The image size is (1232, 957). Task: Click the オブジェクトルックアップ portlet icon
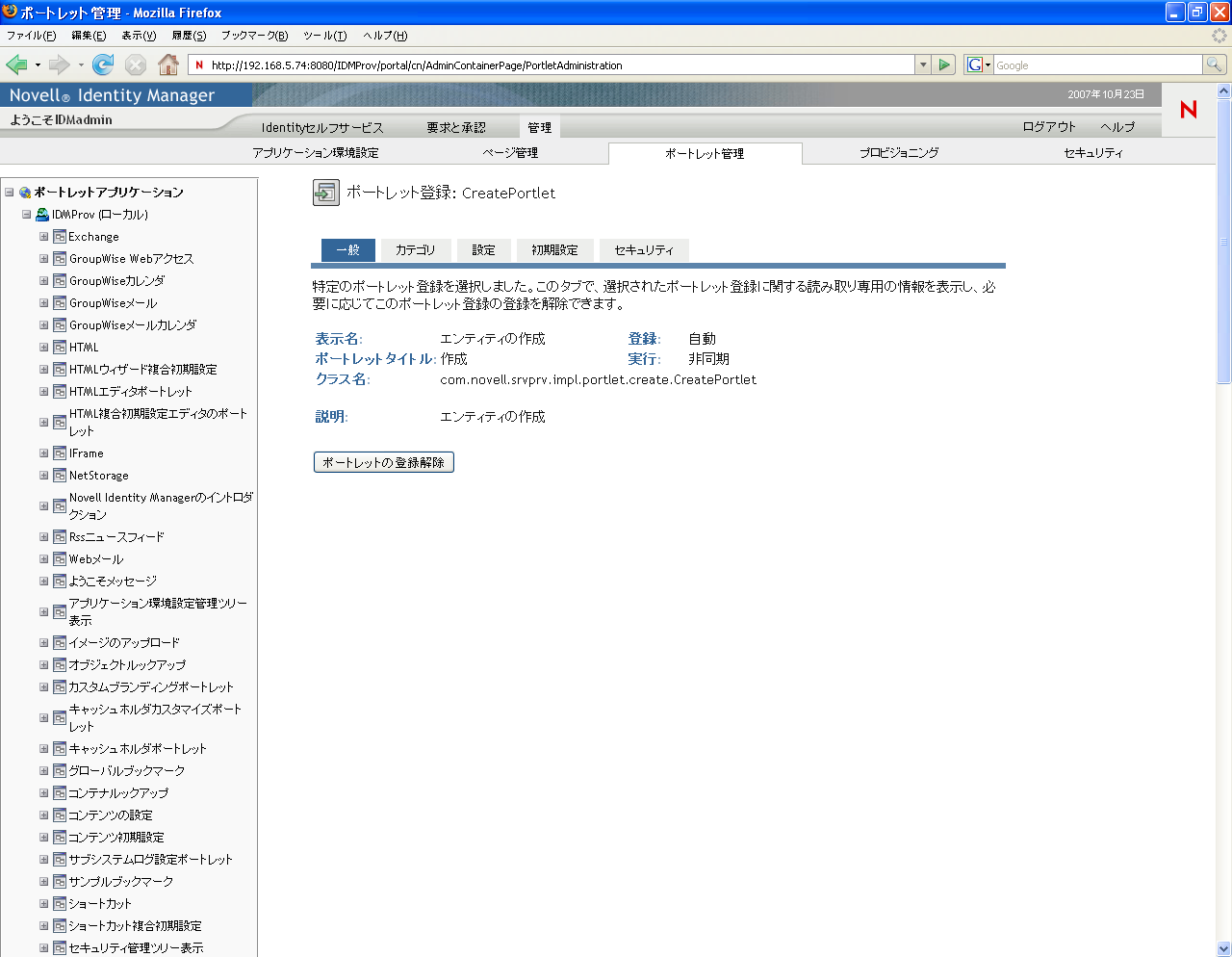coord(60,665)
